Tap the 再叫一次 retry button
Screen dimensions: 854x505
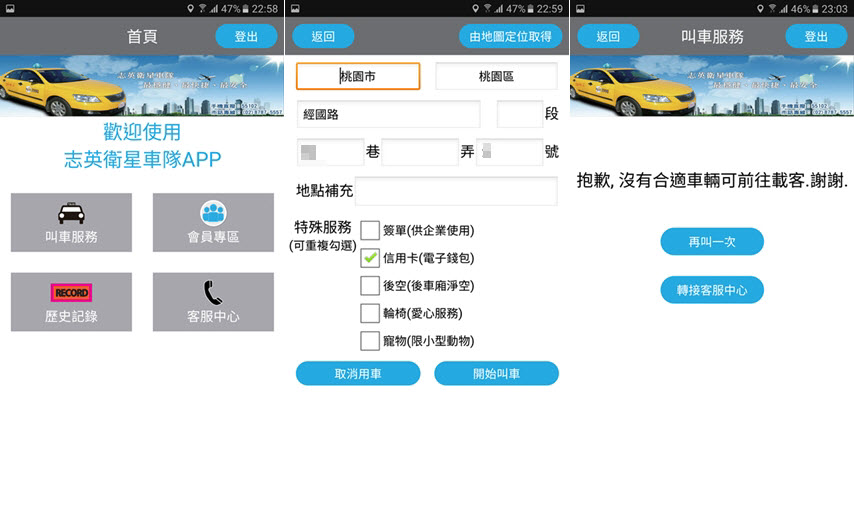(712, 241)
